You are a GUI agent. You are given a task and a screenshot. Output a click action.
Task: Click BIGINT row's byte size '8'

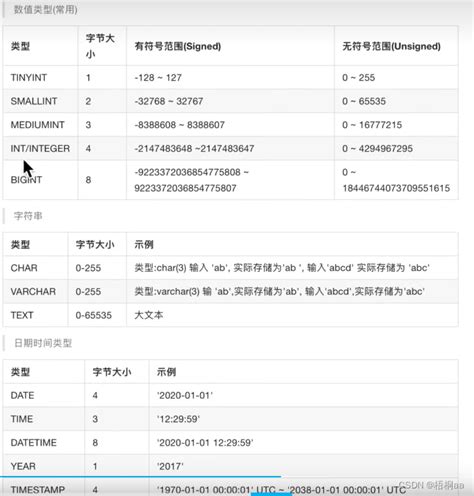88,180
